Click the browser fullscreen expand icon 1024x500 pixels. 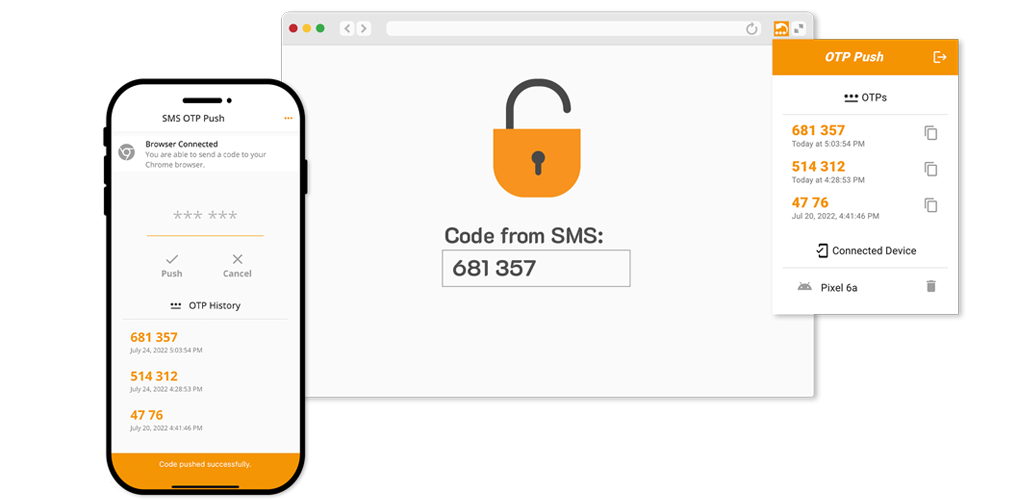799,28
